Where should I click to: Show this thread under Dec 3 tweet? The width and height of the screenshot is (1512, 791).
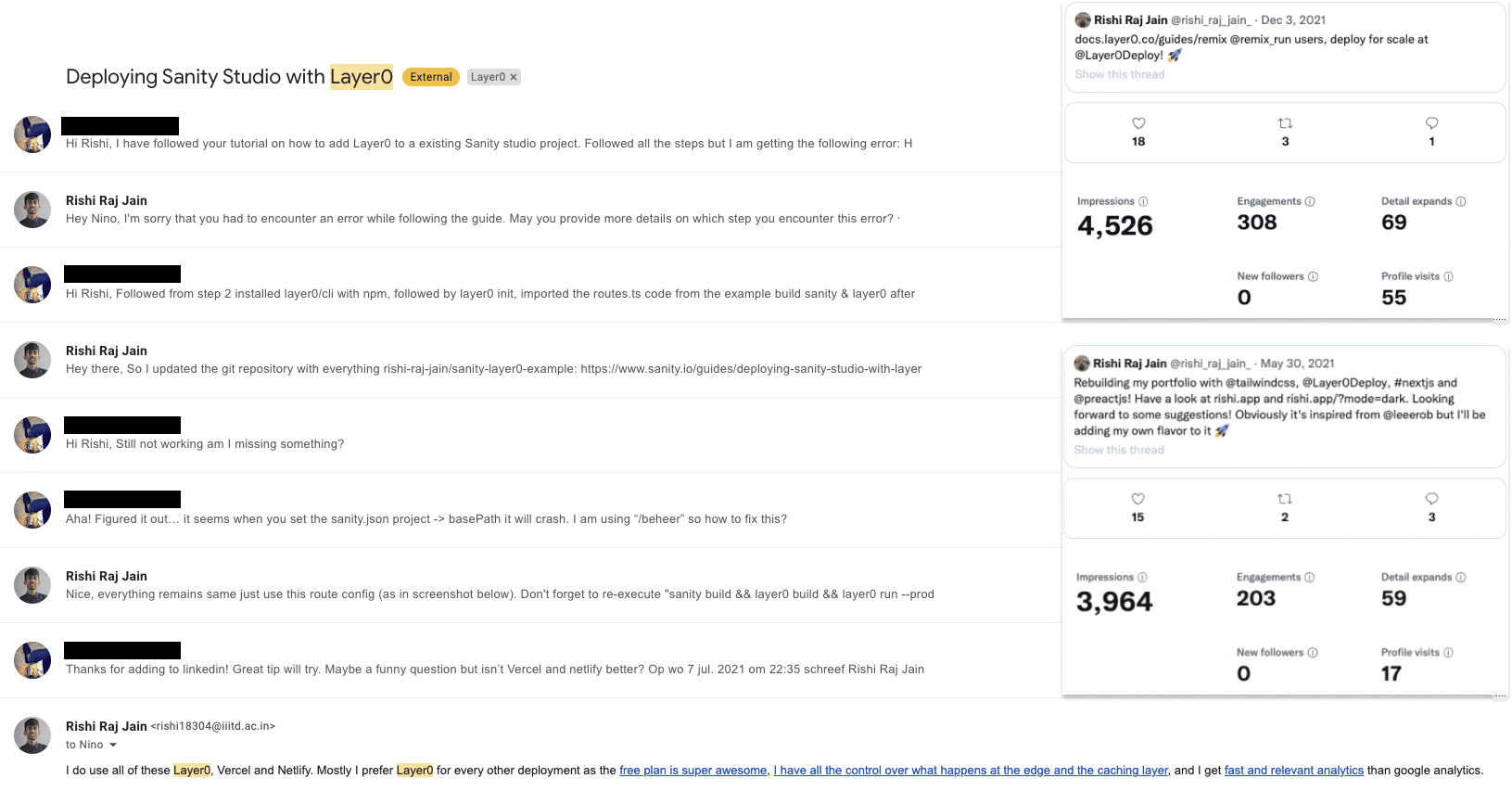[1119, 74]
